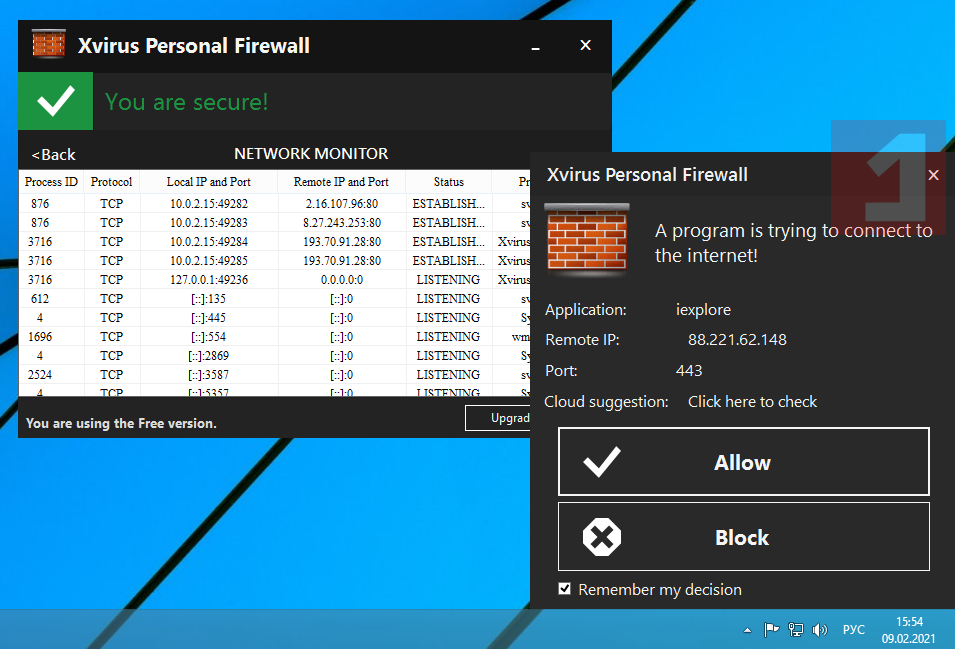Close the firewall alert popup
955x649 pixels.
tap(933, 175)
